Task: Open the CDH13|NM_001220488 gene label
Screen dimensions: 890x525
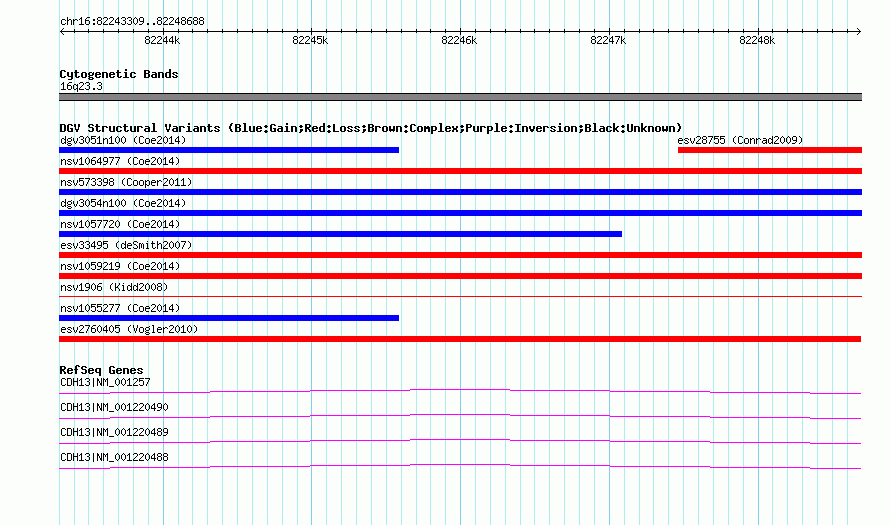Action: point(114,457)
